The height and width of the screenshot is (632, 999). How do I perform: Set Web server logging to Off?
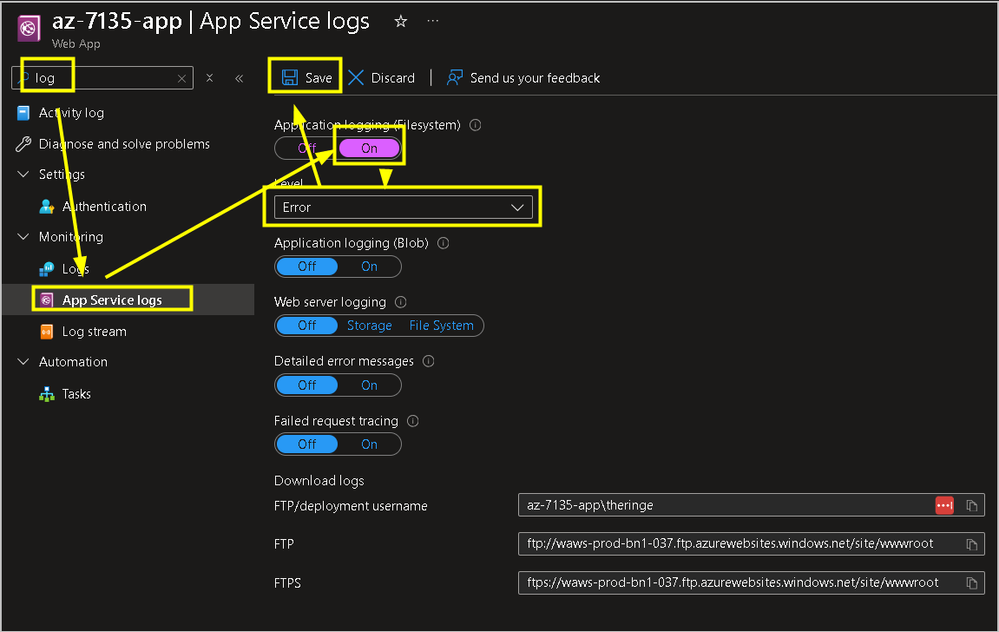[307, 326]
